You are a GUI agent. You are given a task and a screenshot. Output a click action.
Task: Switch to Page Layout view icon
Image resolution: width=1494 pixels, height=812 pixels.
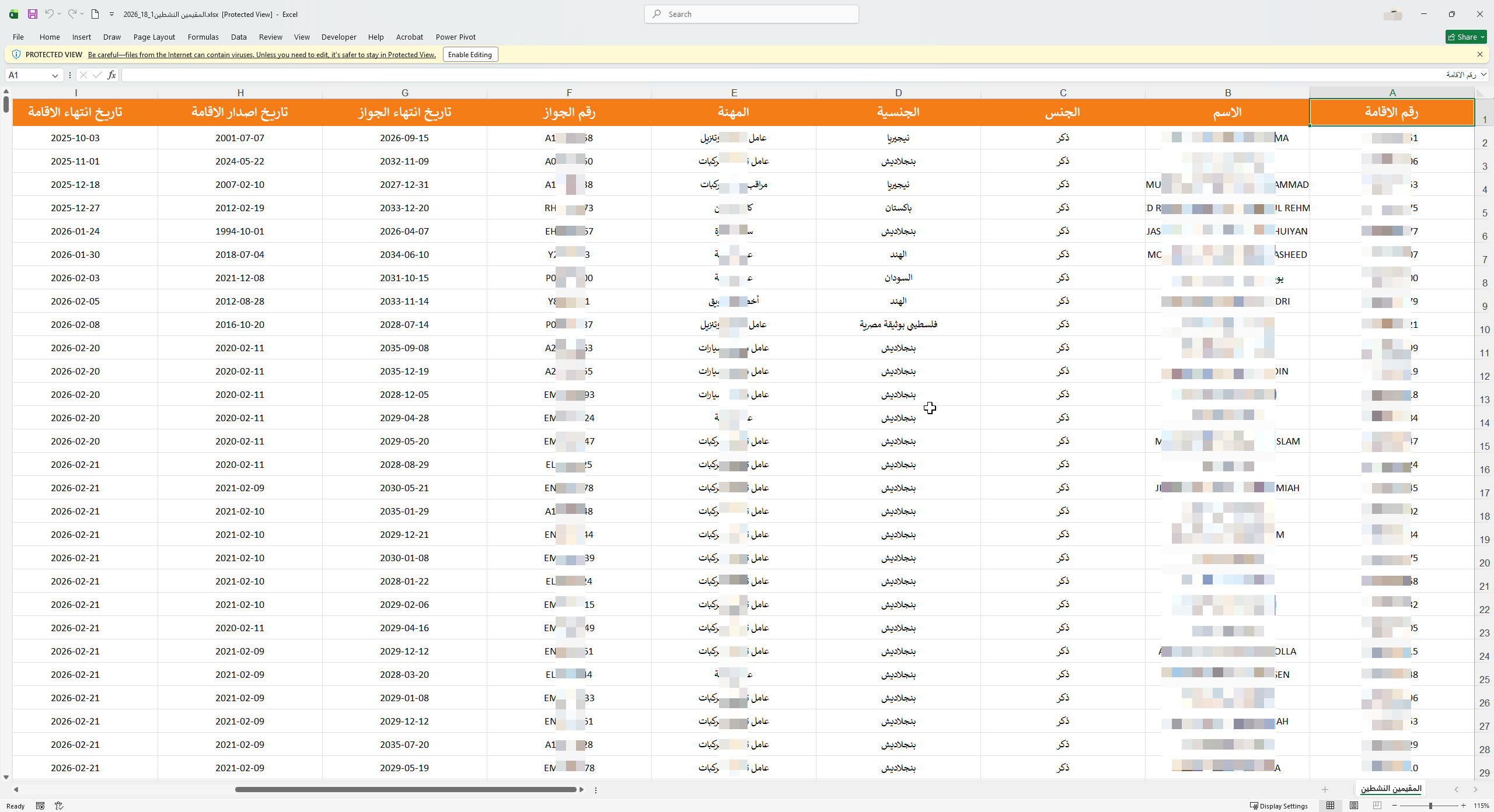tap(1354, 806)
